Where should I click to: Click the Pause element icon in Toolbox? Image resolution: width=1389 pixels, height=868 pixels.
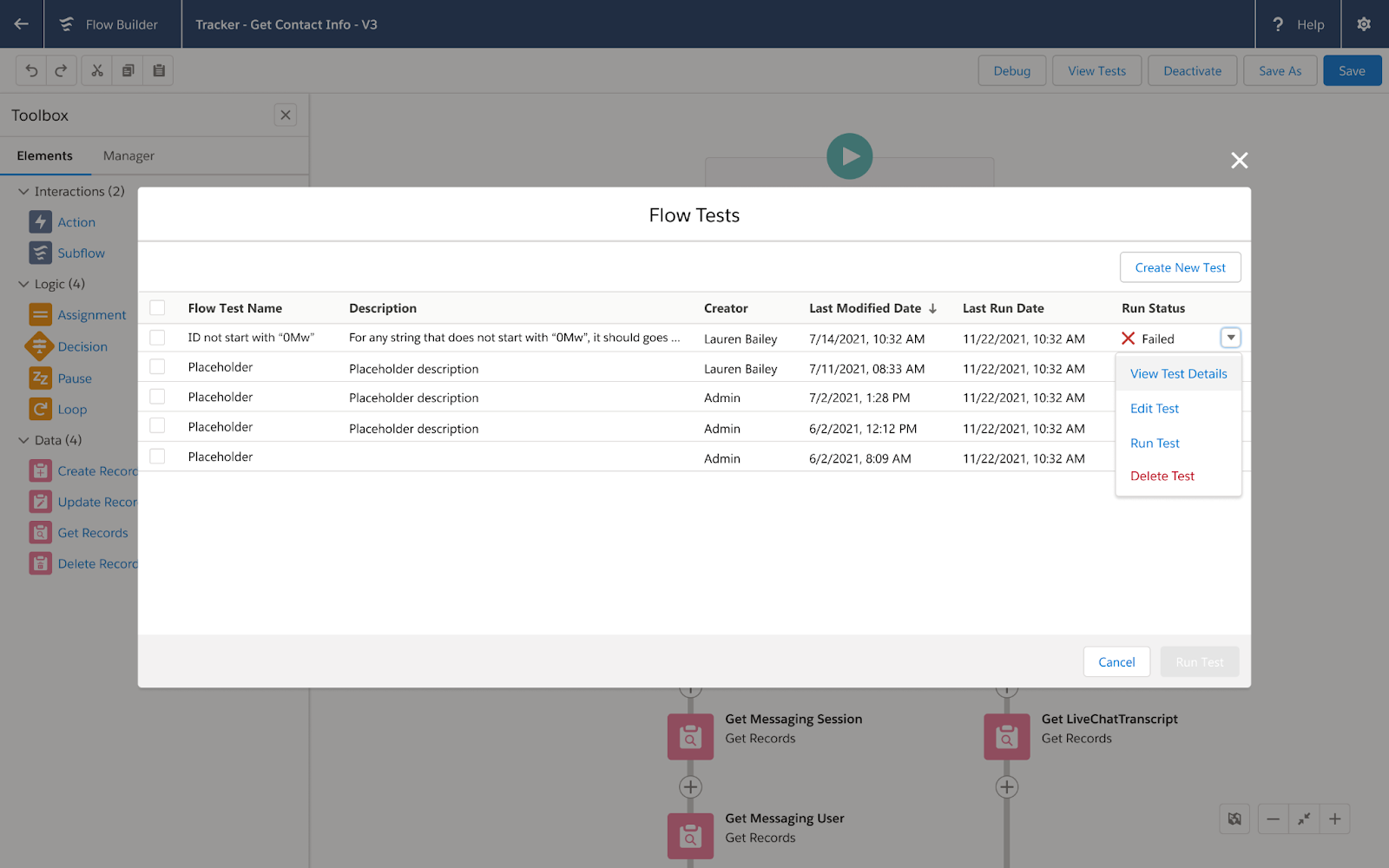tap(40, 378)
